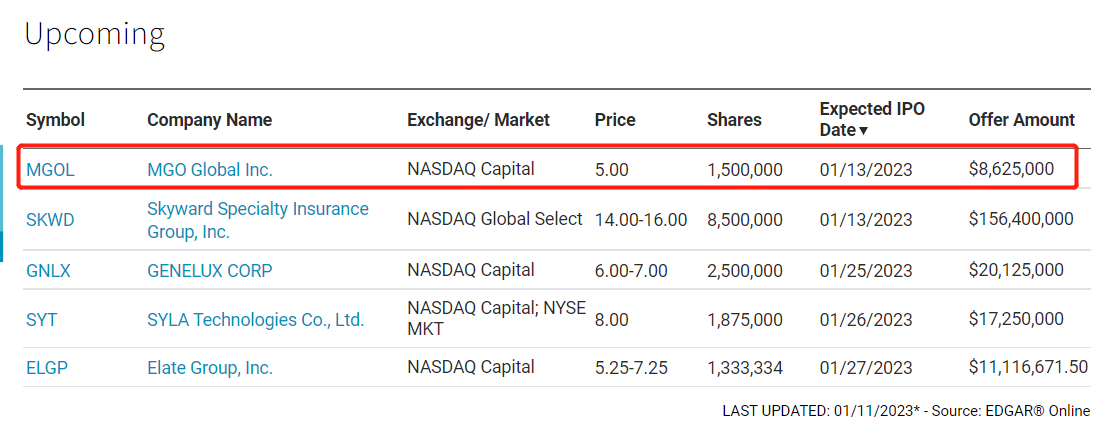
Task: Open Skyward Specialty Insurance Group, Inc. link
Action: 258,220
